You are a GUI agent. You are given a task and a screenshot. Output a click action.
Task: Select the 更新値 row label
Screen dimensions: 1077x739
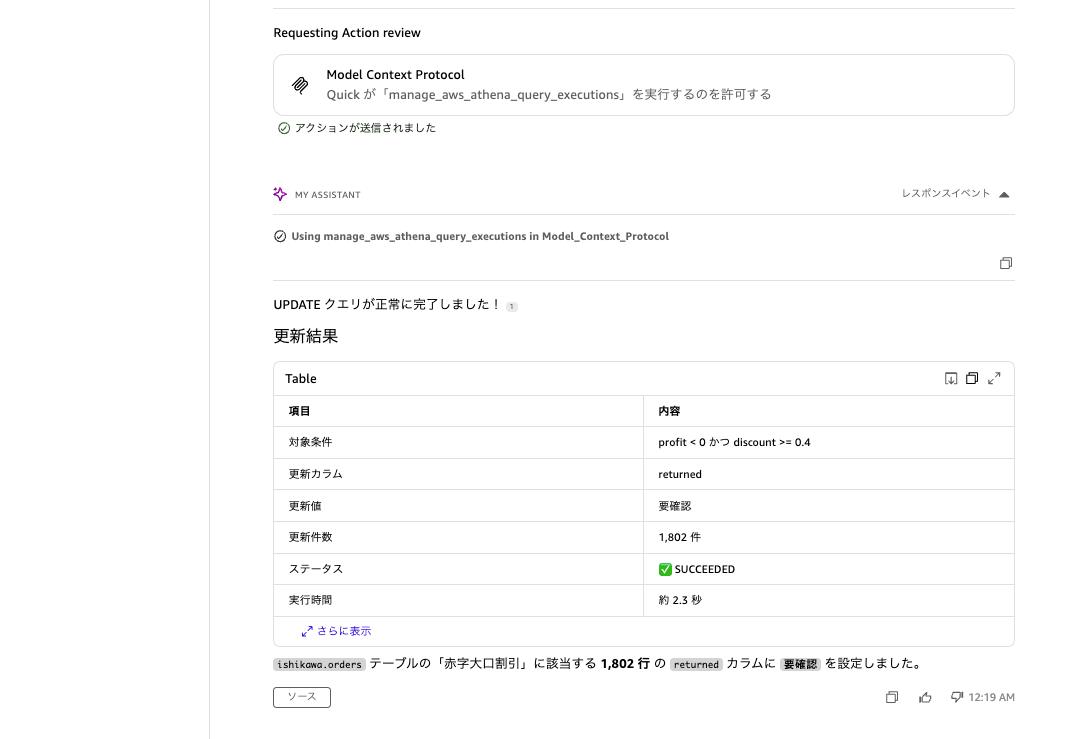[305, 505]
